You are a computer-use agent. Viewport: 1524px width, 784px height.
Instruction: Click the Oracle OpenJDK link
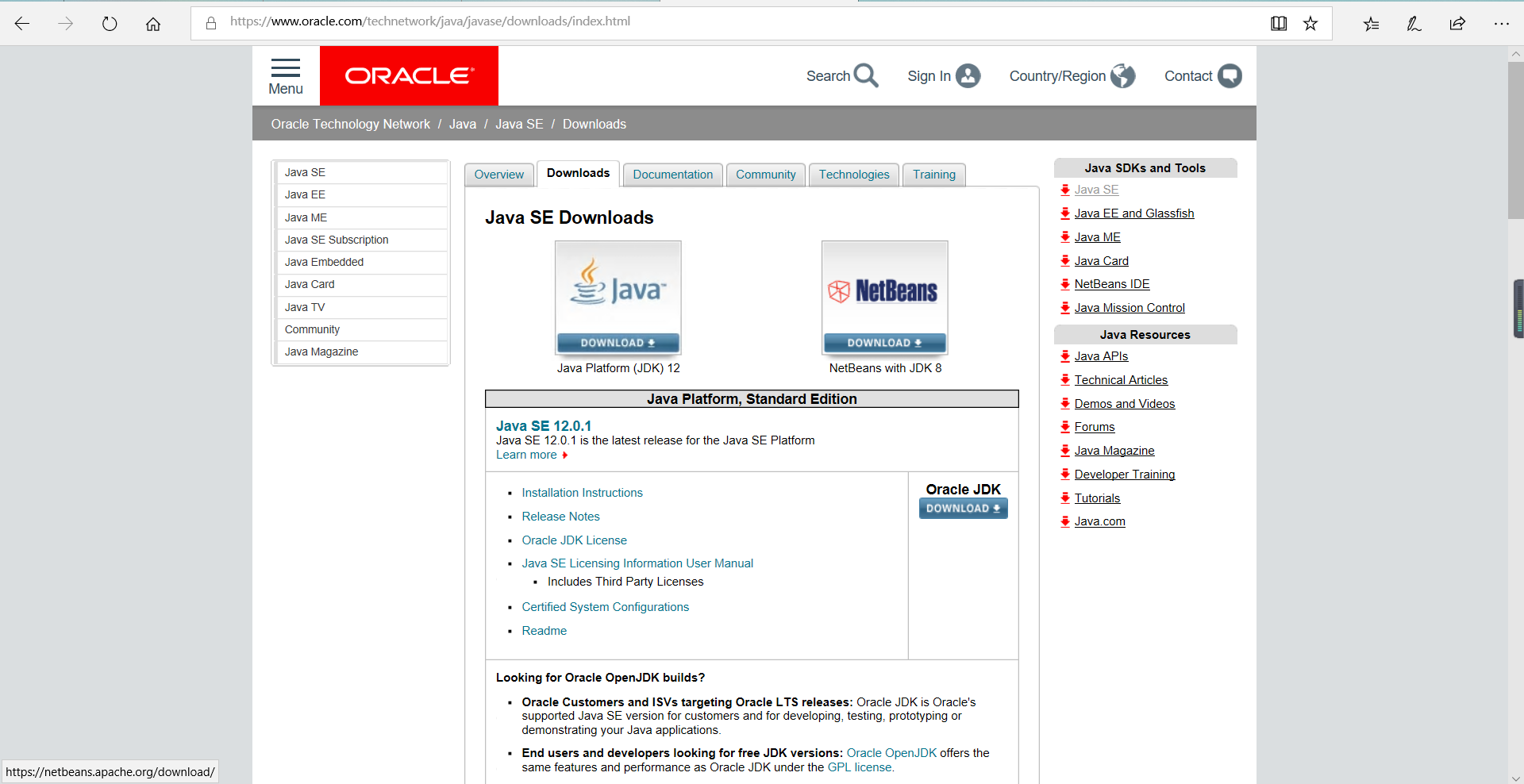[x=891, y=753]
